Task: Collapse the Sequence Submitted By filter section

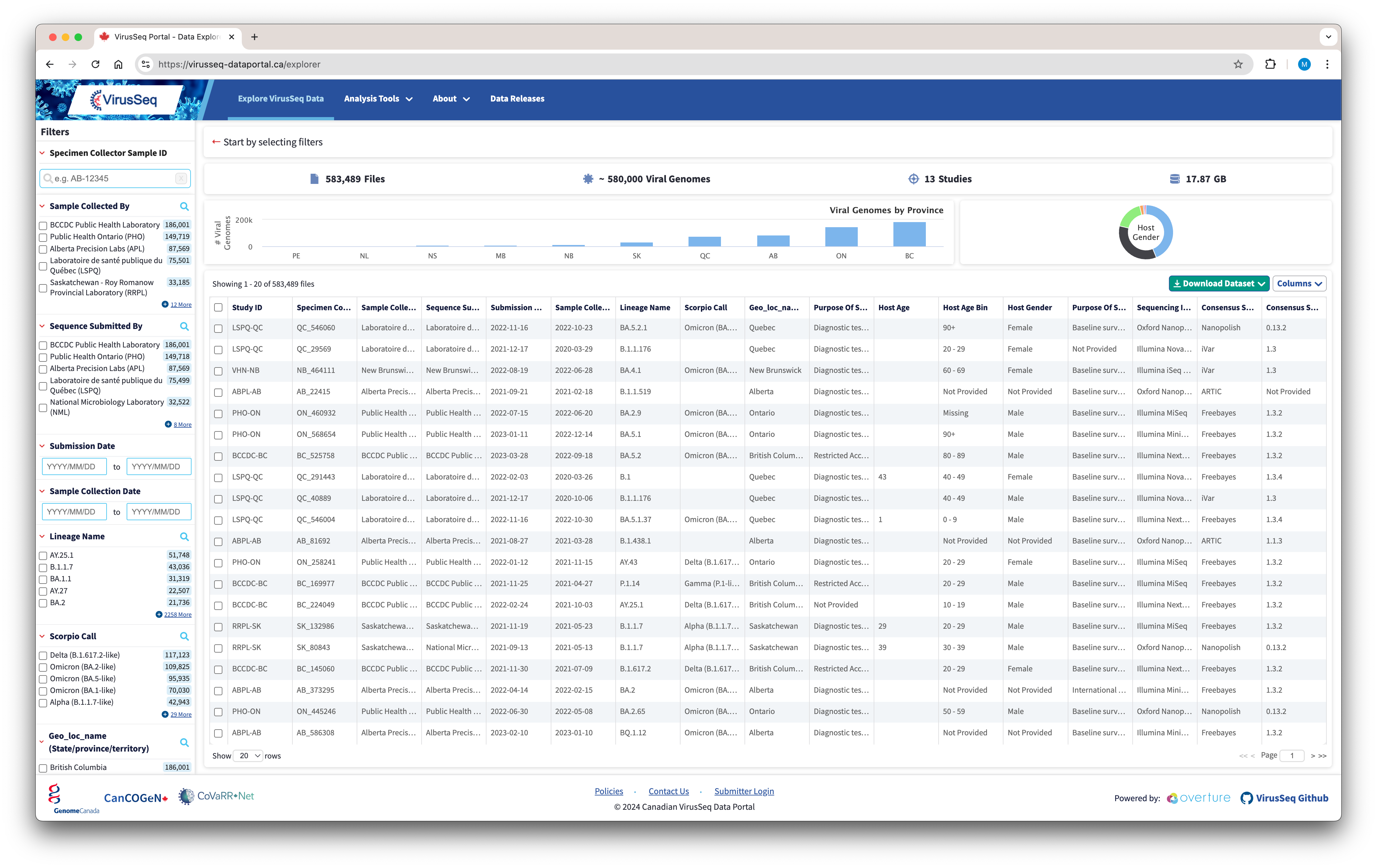Action: [x=42, y=326]
